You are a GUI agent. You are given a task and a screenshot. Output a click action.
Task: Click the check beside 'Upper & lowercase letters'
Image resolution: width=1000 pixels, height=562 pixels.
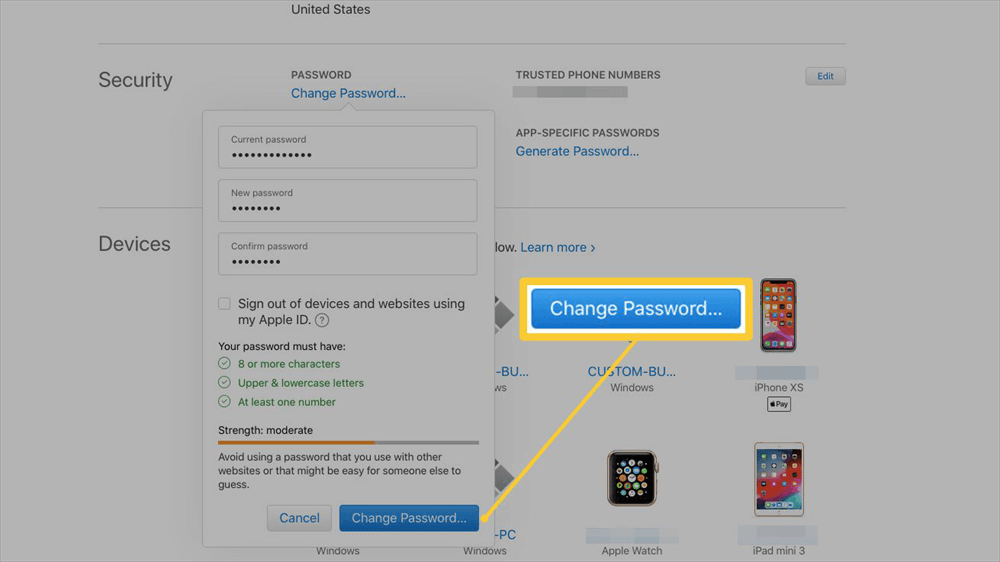(225, 383)
